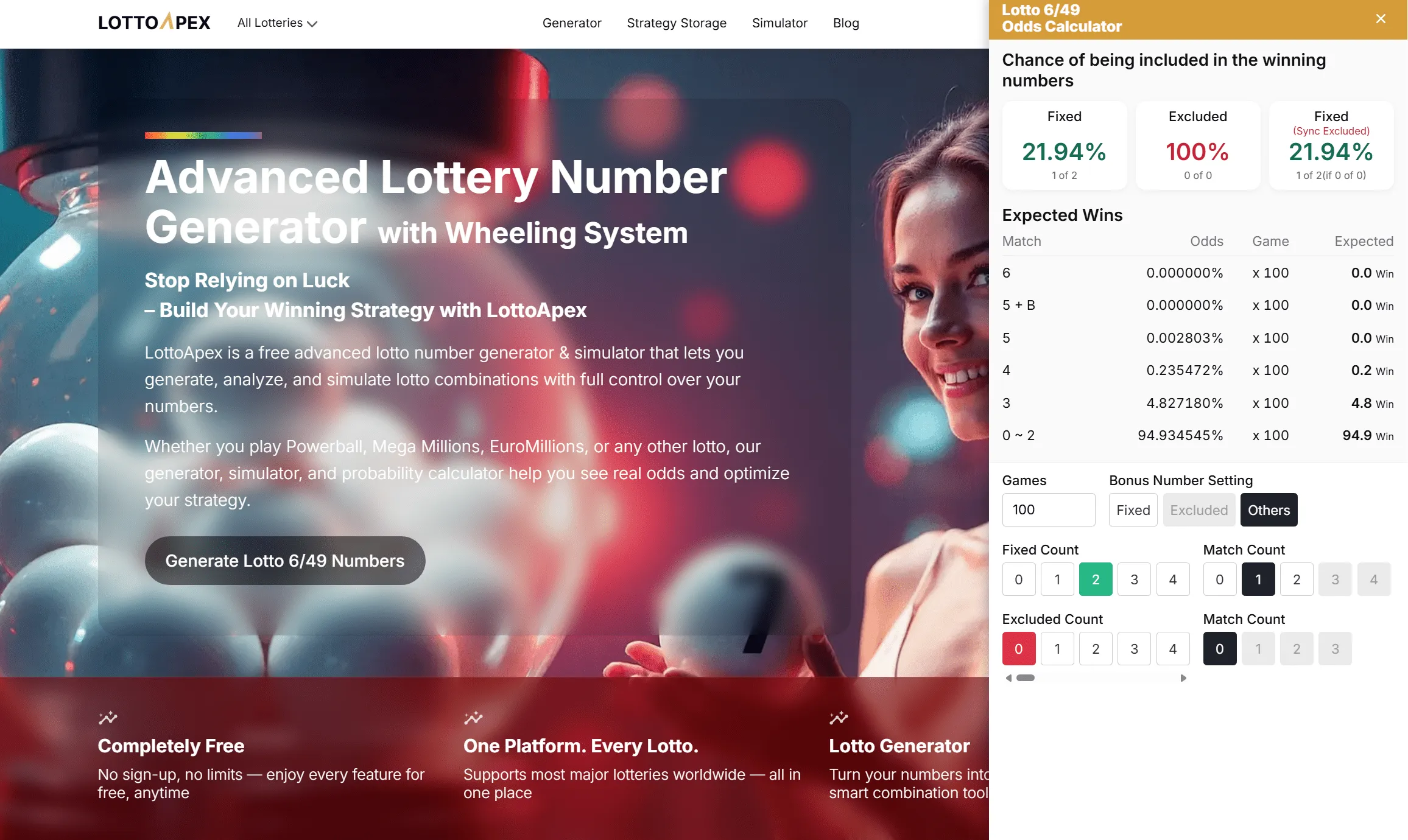Screen dimensions: 1408x840
Task: Click the horizontal scrollbar thumb below Excluded Count
Action: tap(1026, 676)
